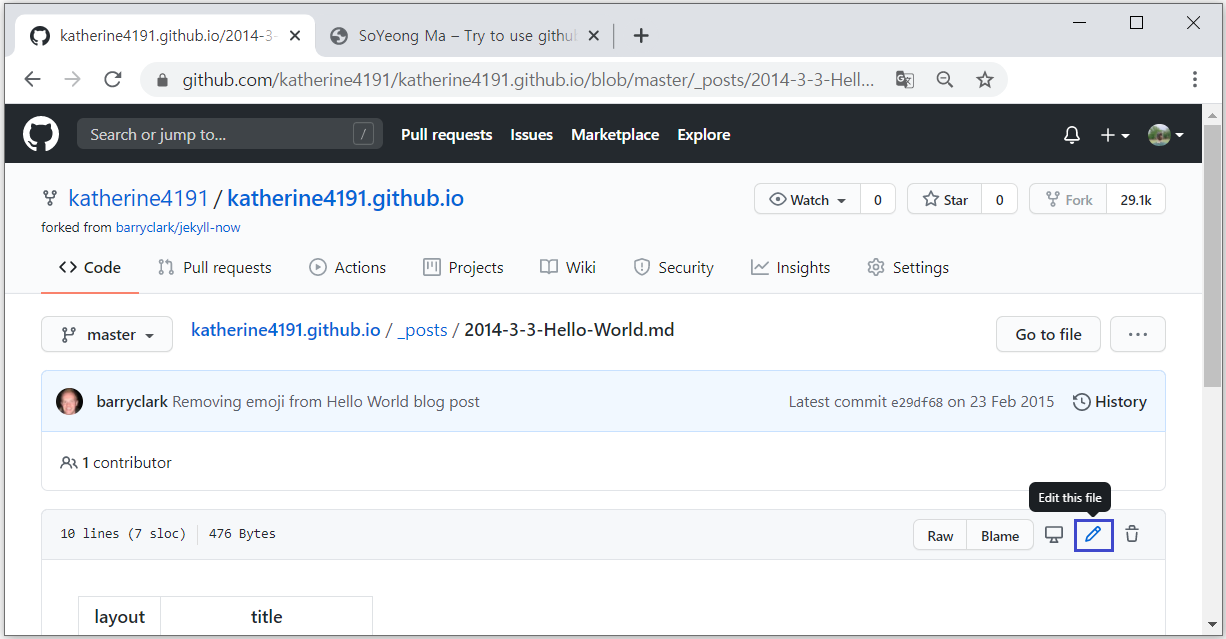Switch to the Projects tab
Image resolution: width=1226 pixels, height=639 pixels.
[463, 267]
